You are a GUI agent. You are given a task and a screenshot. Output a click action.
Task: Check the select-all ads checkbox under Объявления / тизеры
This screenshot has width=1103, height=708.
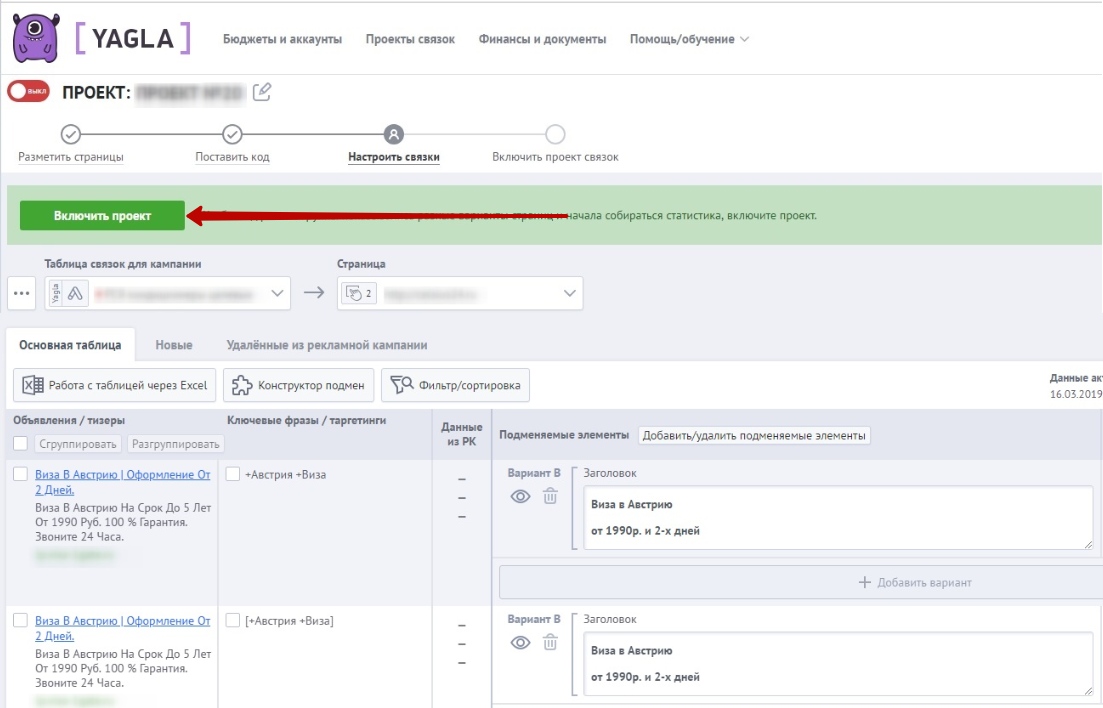tap(21, 443)
